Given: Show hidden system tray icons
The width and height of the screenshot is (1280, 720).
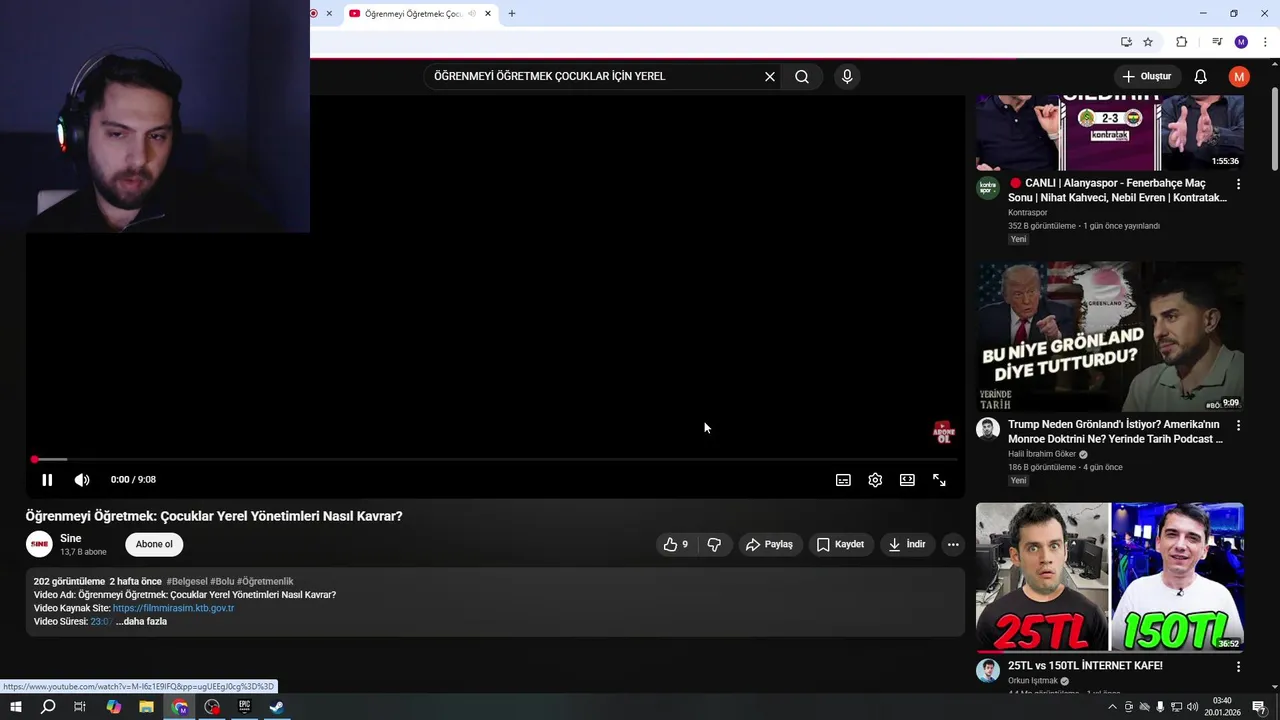Looking at the screenshot, I should coord(1112,707).
